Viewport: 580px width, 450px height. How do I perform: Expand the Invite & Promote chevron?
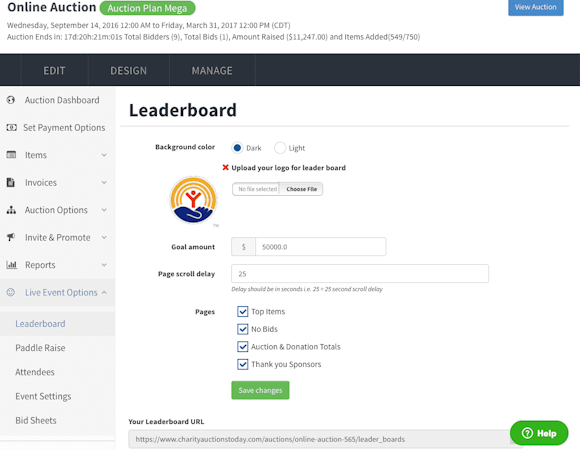(104, 237)
